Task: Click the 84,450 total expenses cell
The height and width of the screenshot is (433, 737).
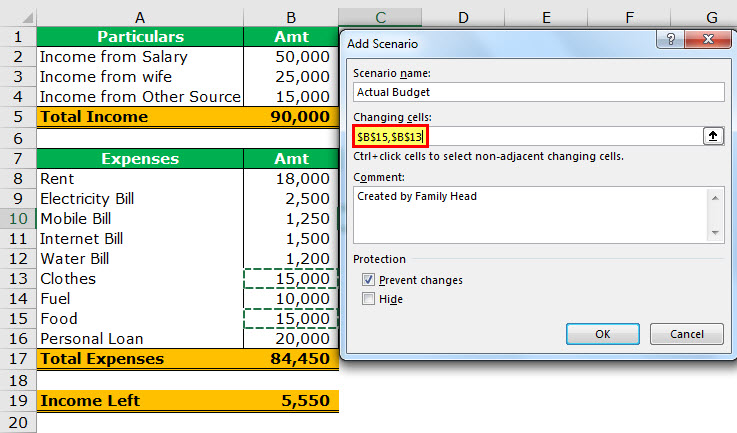Action: coord(291,359)
